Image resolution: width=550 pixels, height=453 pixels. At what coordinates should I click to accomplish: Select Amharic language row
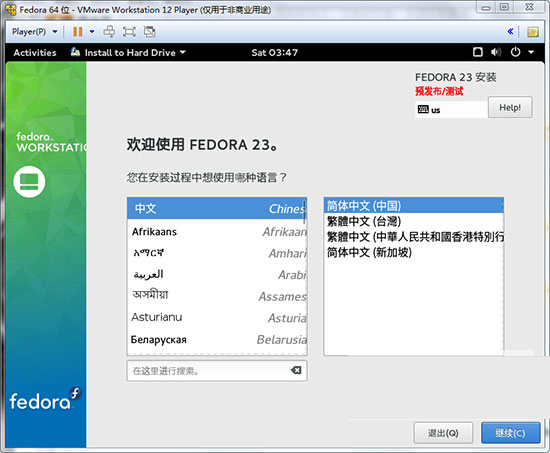(x=217, y=253)
